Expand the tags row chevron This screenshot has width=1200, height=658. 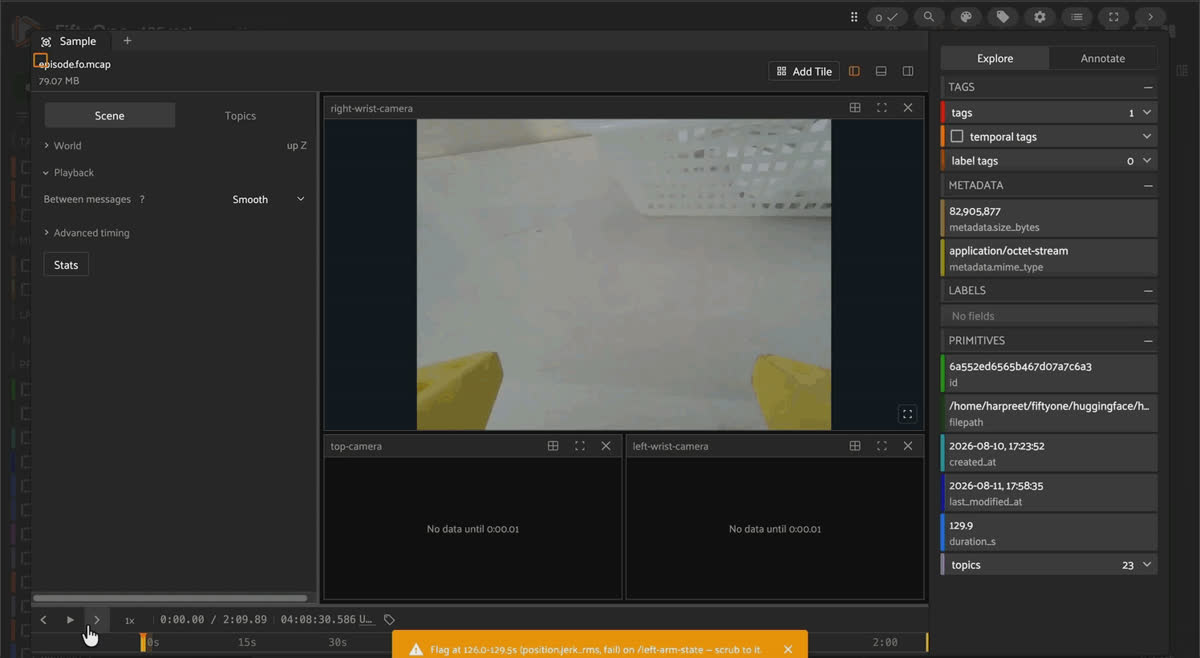(x=1147, y=113)
